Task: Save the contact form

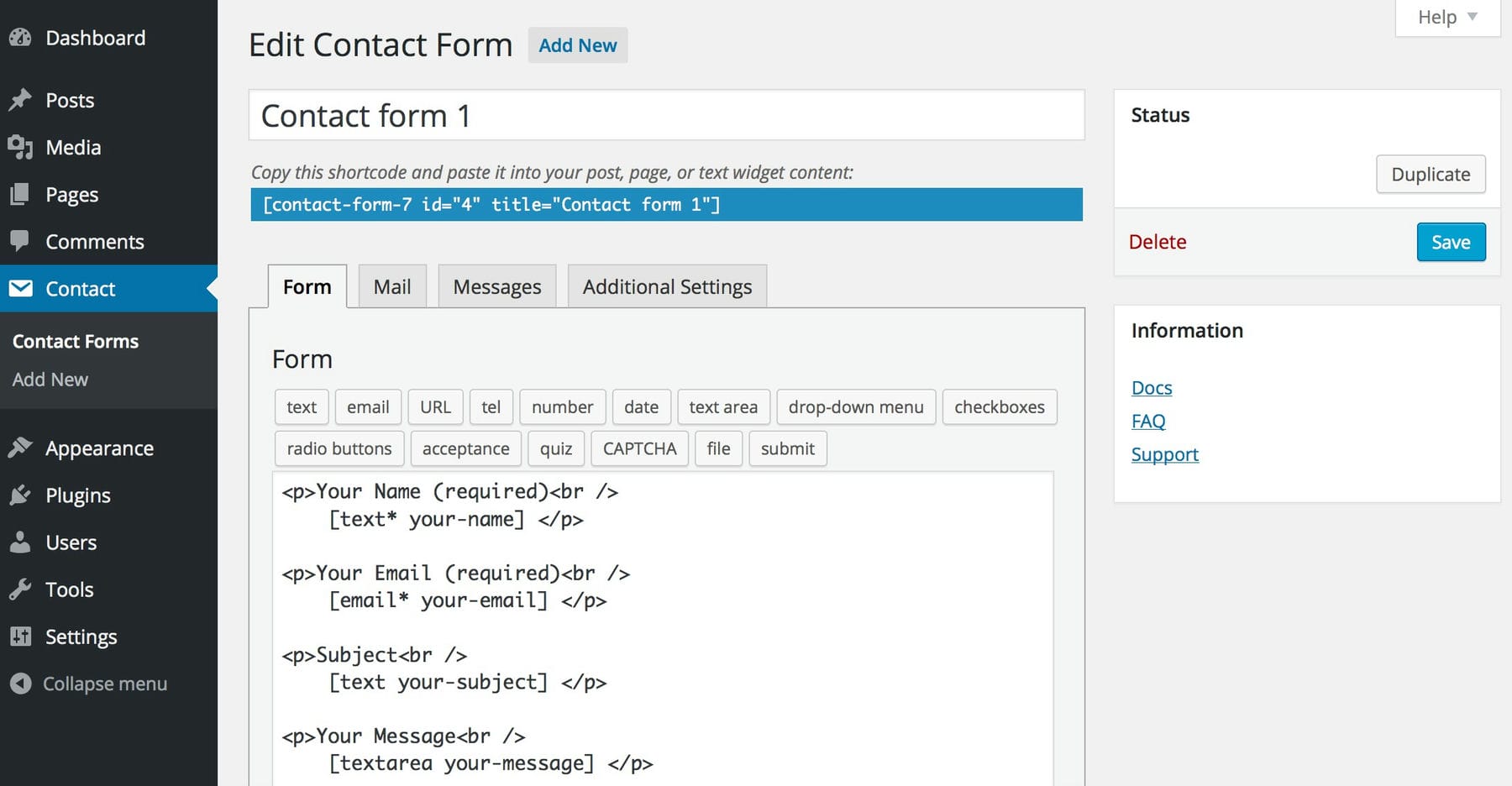Action: point(1450,243)
